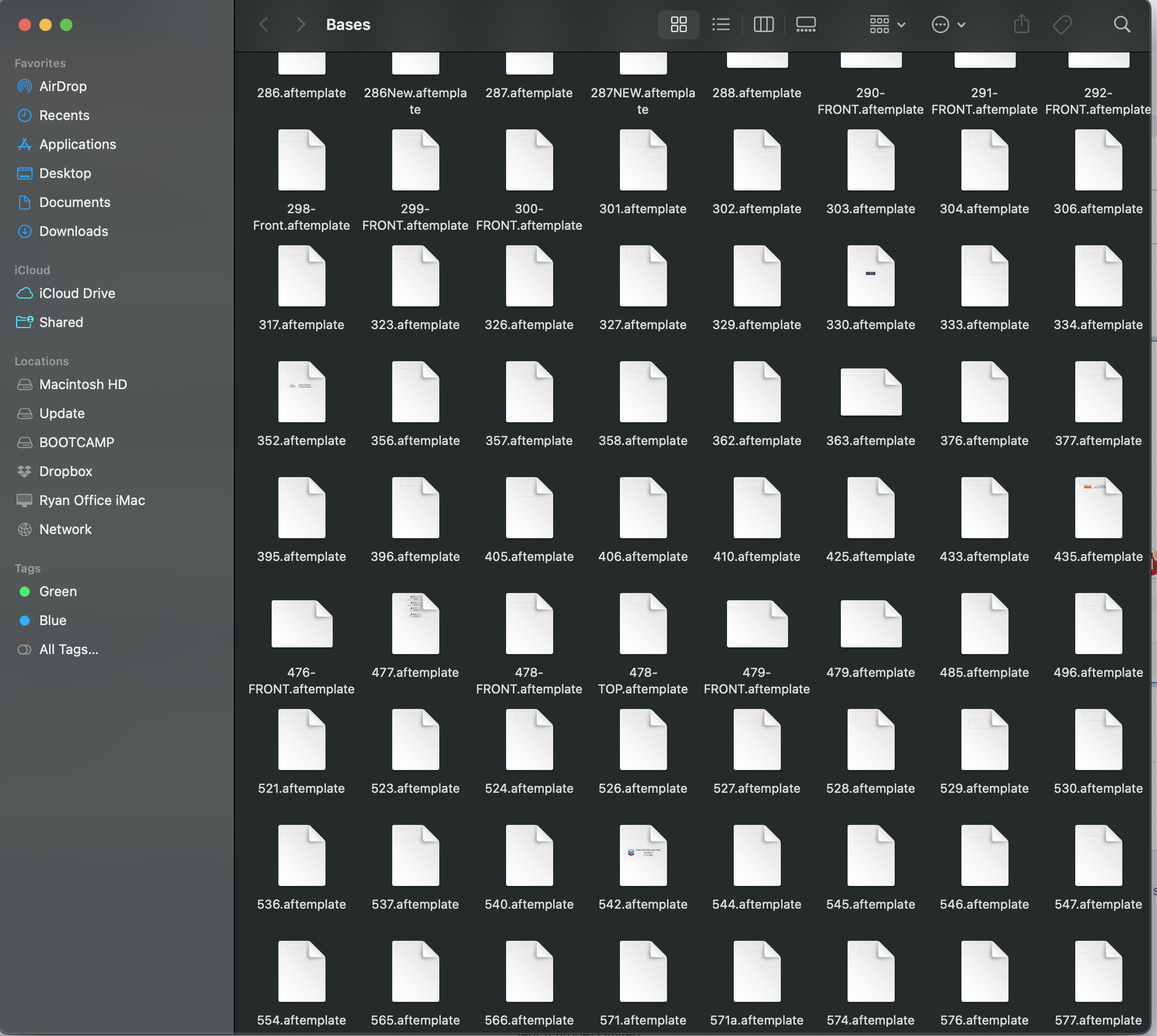Open All Tags from the sidebar
The image size is (1157, 1036).
tap(68, 649)
